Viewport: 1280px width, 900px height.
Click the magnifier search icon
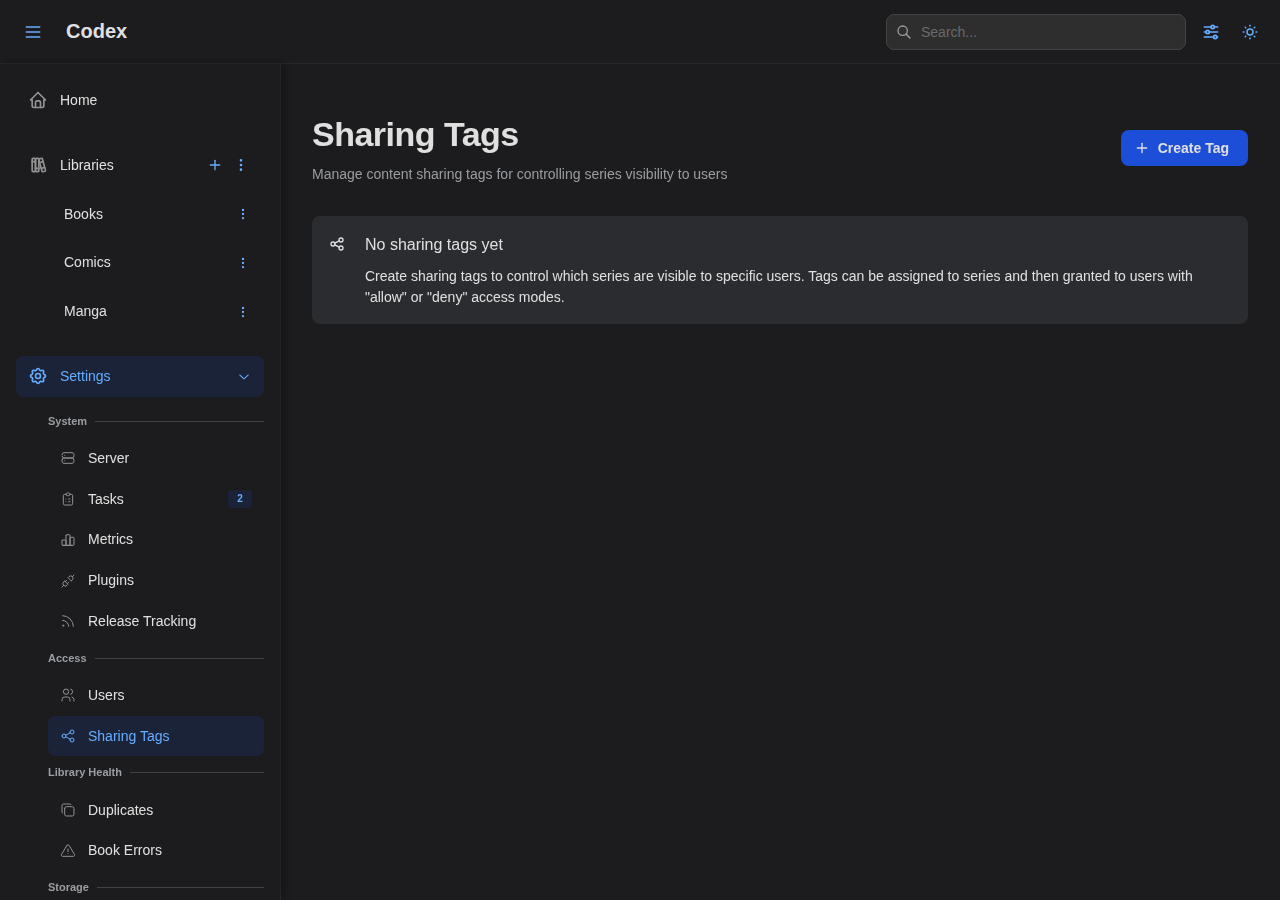tap(904, 32)
